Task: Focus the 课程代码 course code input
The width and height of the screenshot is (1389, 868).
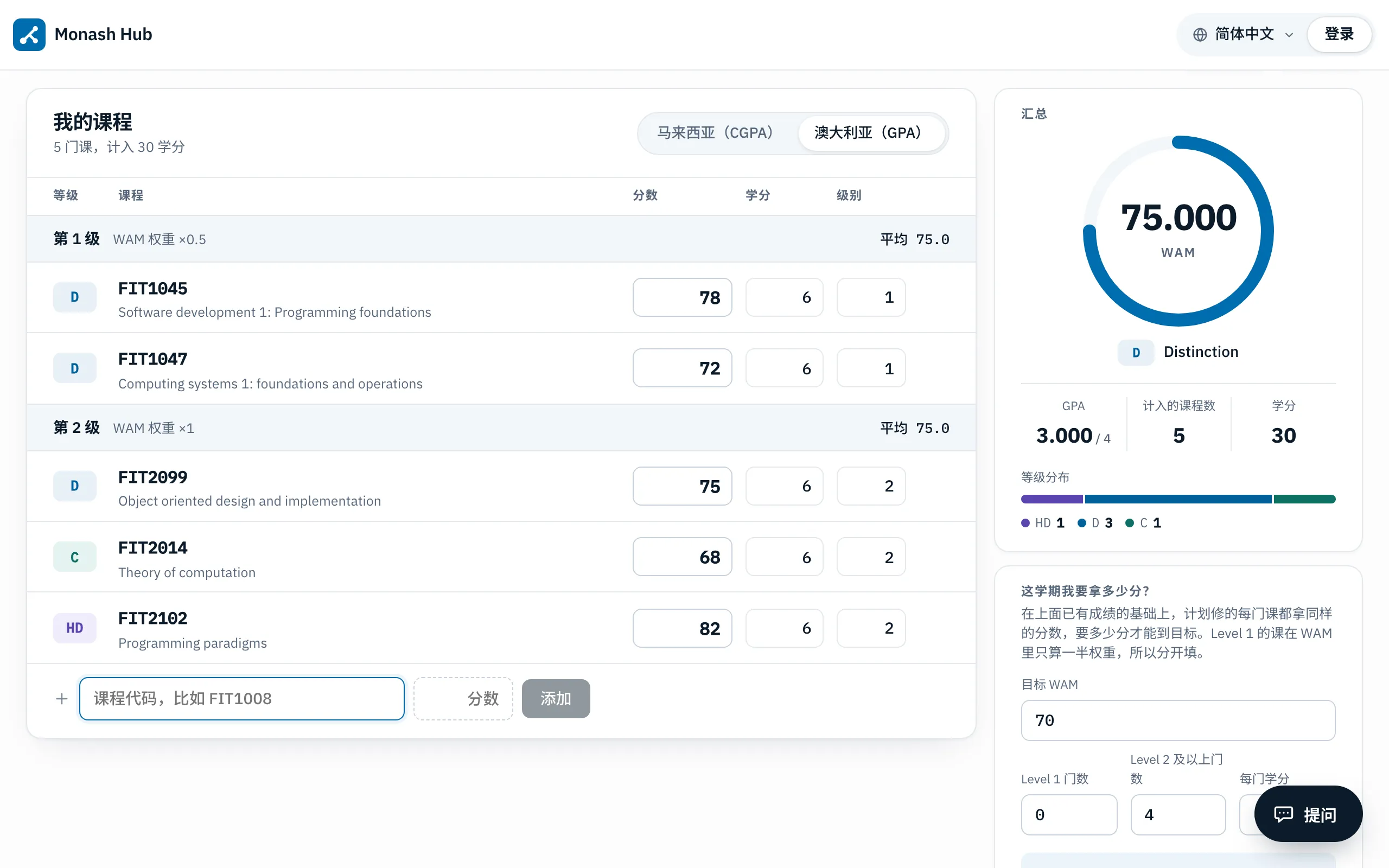Action: tap(241, 699)
